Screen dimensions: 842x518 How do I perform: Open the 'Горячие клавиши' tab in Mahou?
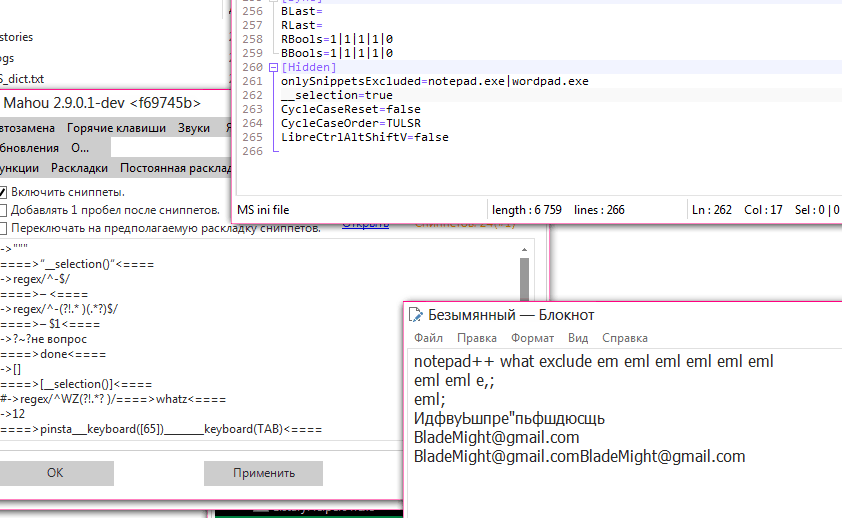pyautogui.click(x=116, y=128)
